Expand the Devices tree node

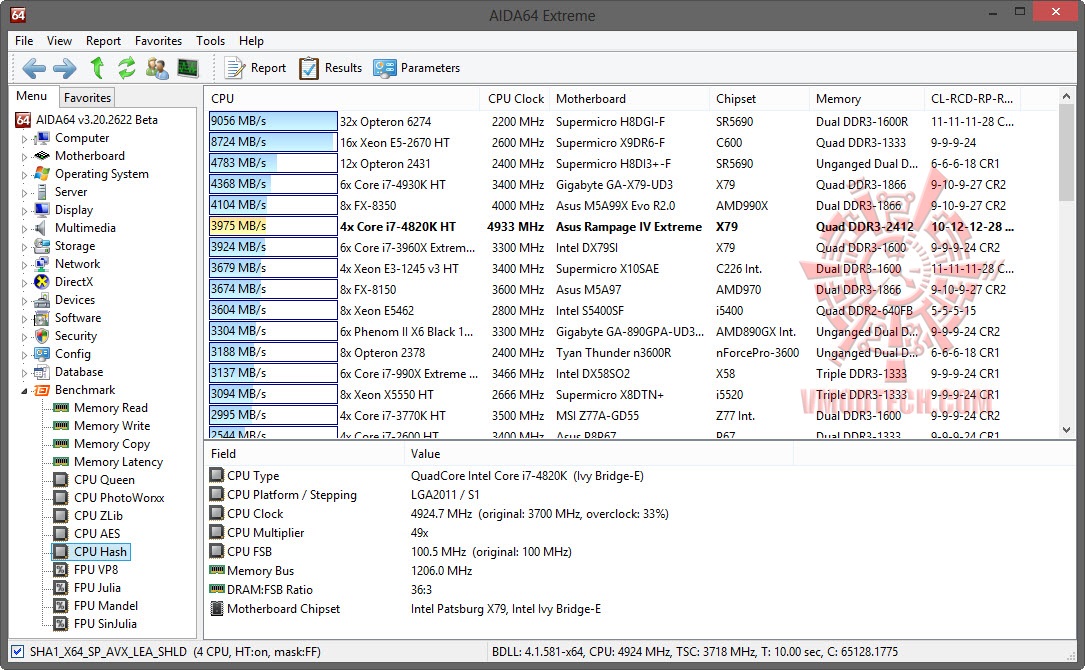[x=24, y=300]
